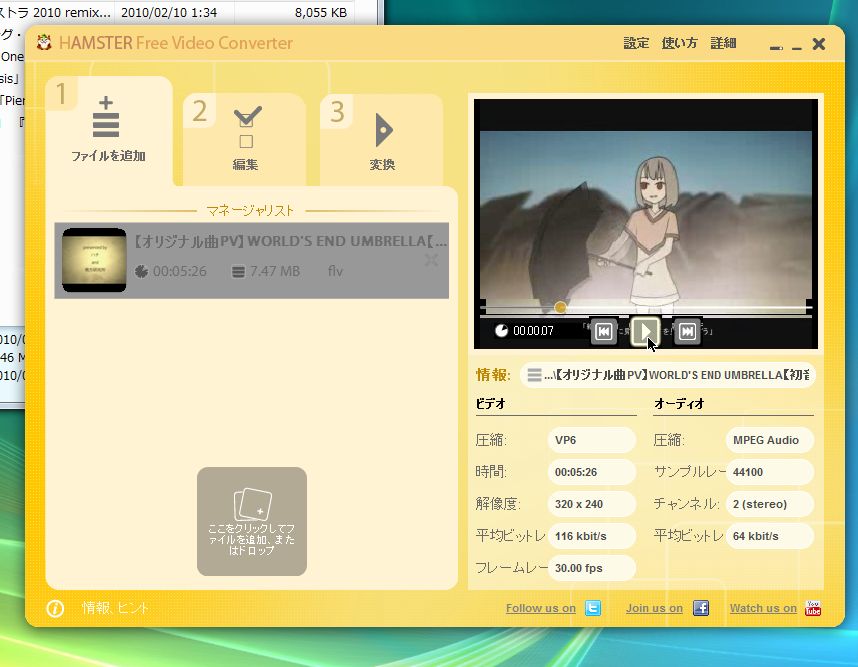Screen dimensions: 858x667
Task: Click the frame rate value 30.00 fps
Action: [x=592, y=568]
